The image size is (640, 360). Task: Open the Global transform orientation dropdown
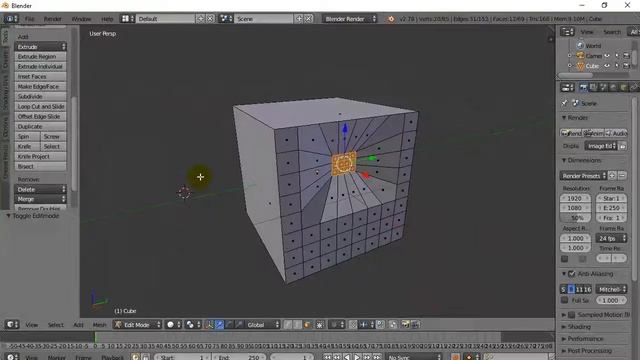point(262,325)
